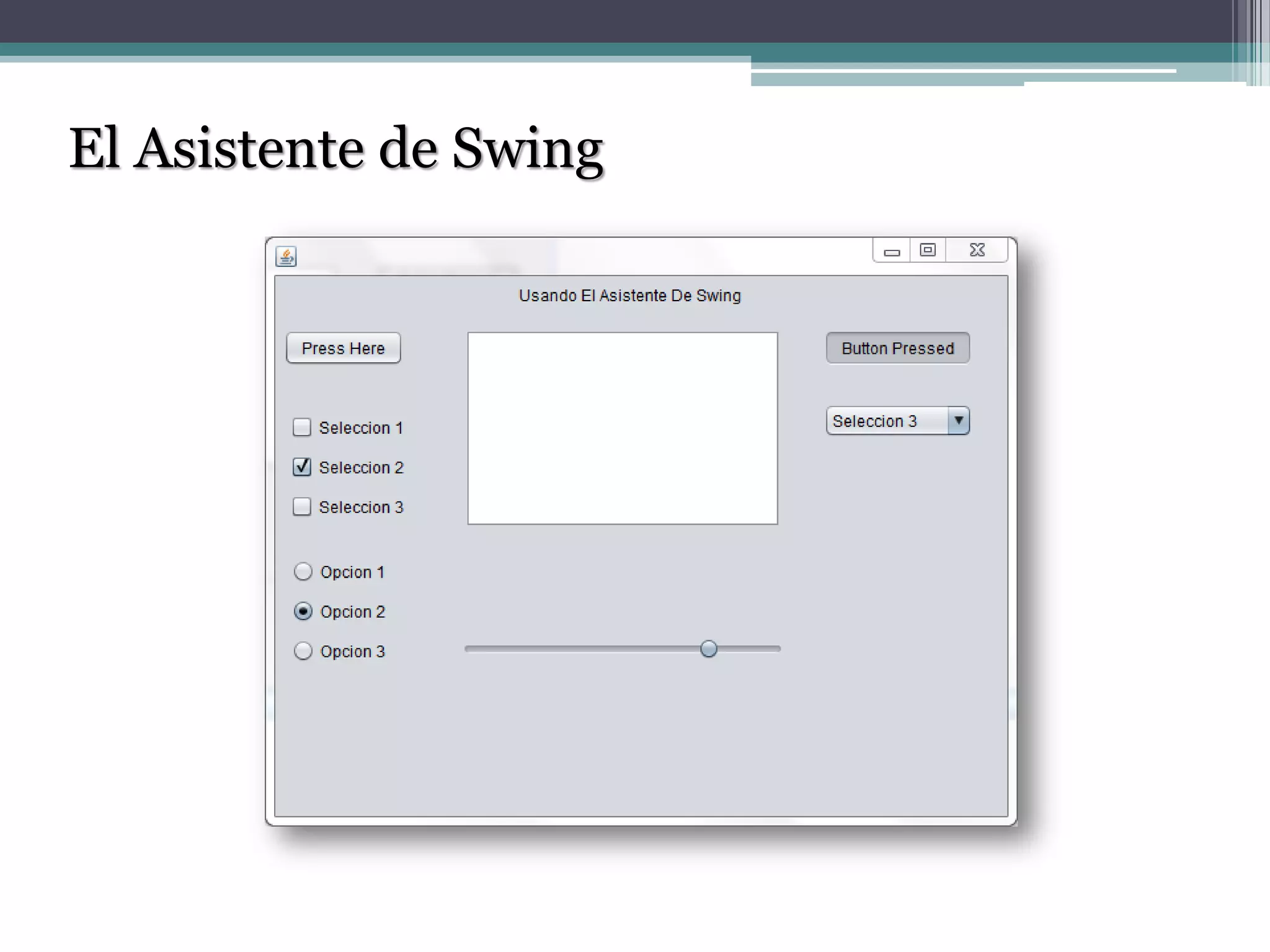Click inside the white text area
The image size is (1270, 952).
tap(623, 428)
